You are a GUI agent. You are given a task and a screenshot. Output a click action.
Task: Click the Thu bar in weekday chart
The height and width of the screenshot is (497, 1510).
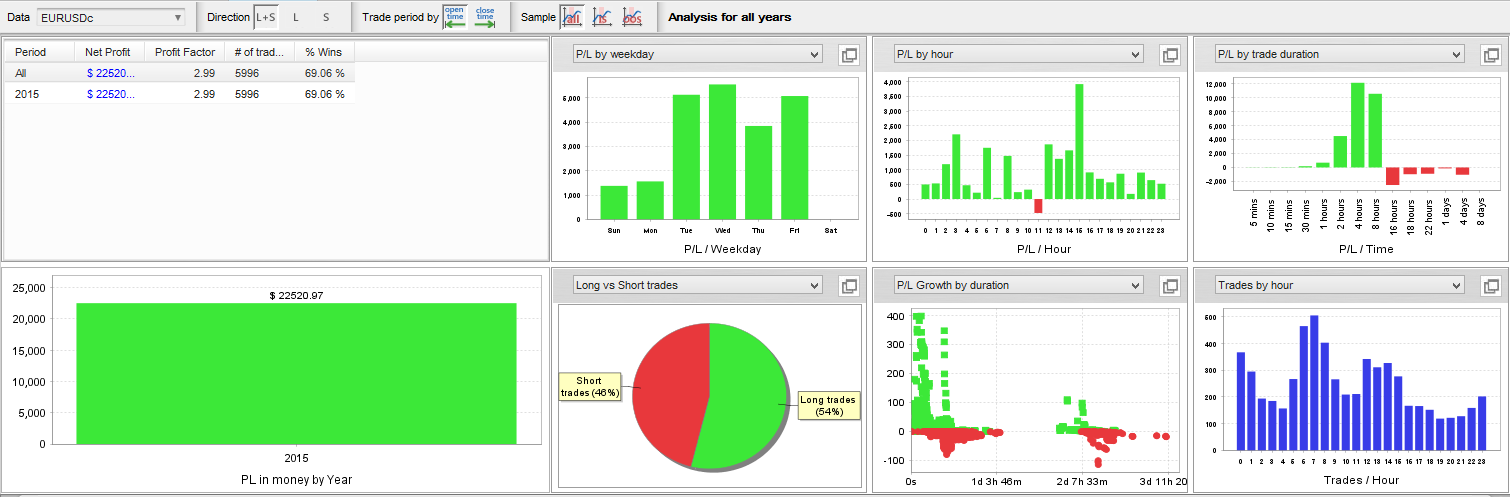tap(758, 172)
